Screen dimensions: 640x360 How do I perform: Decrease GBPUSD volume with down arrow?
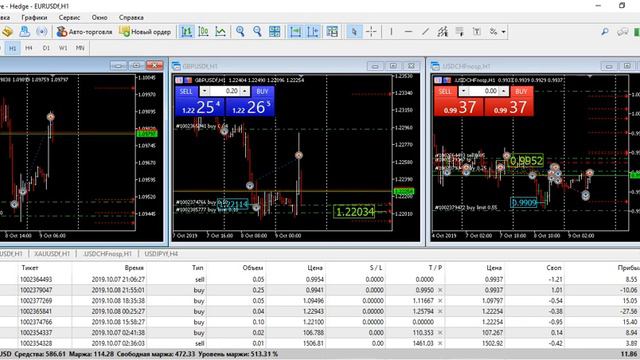[204, 91]
